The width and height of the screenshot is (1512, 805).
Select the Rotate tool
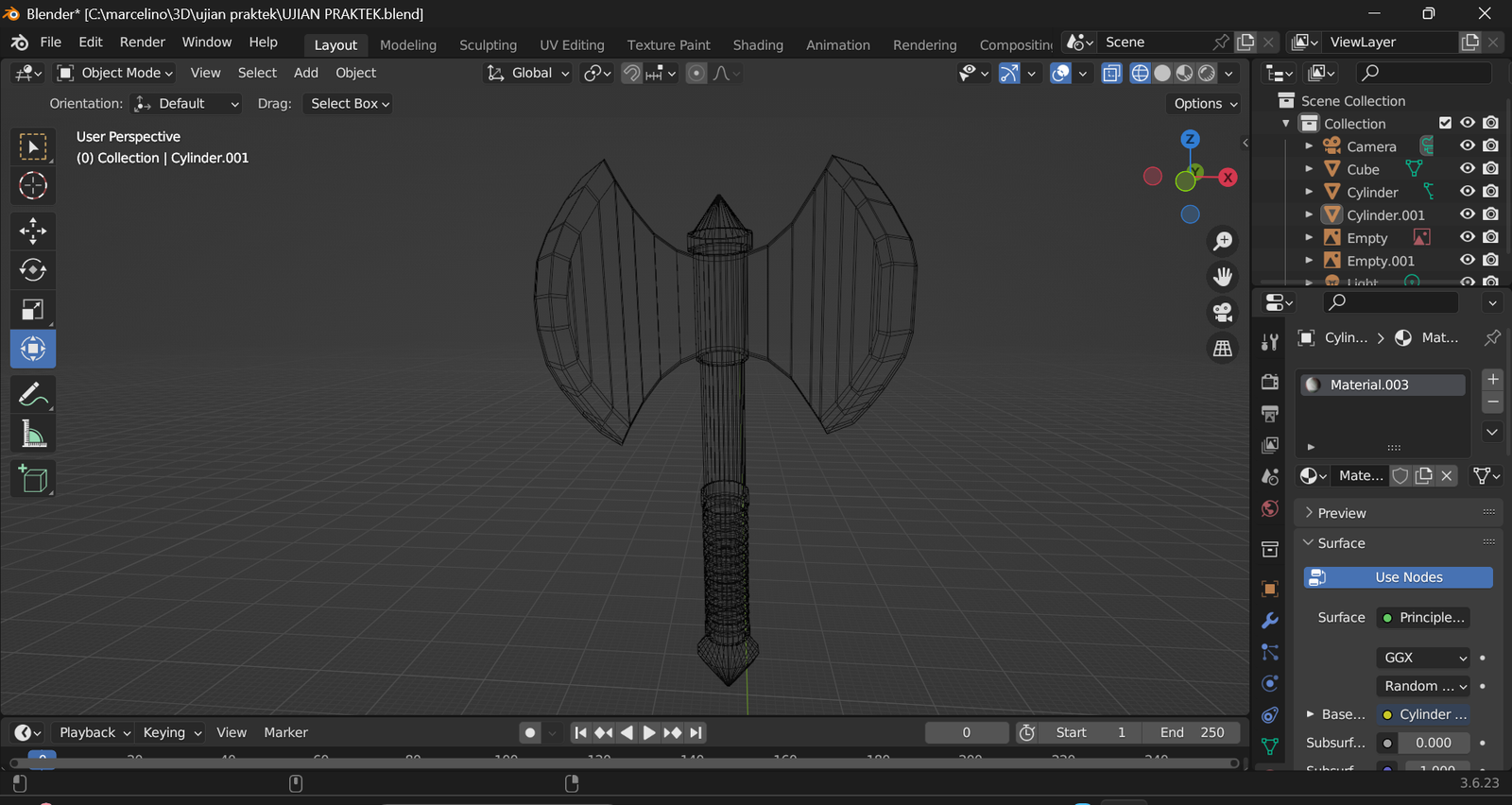[33, 270]
